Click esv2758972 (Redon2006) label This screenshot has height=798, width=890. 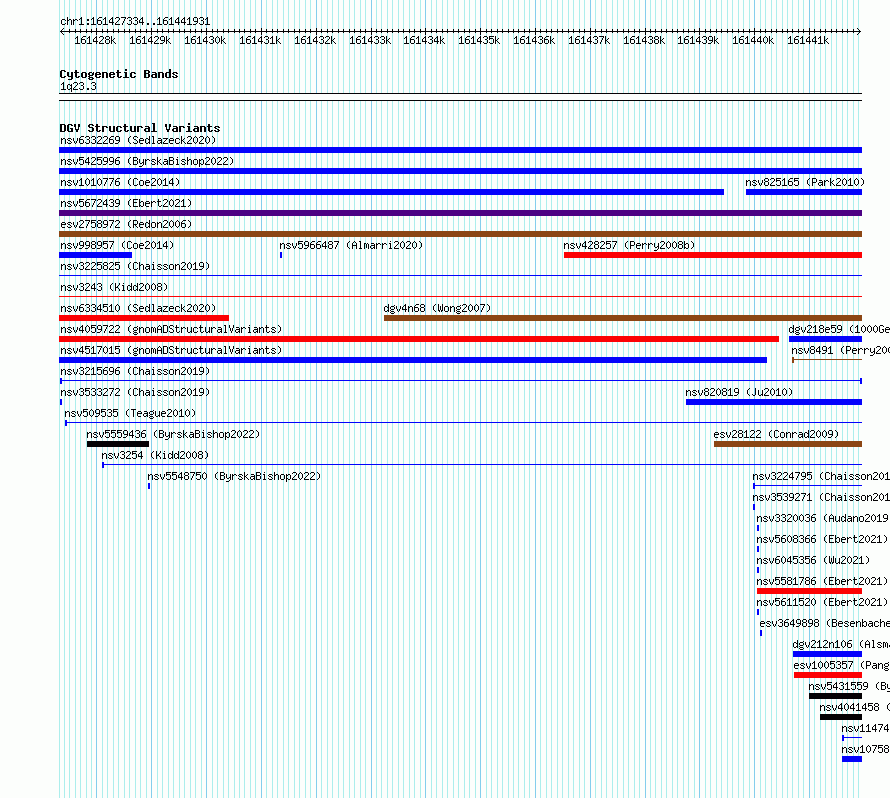pyautogui.click(x=126, y=224)
